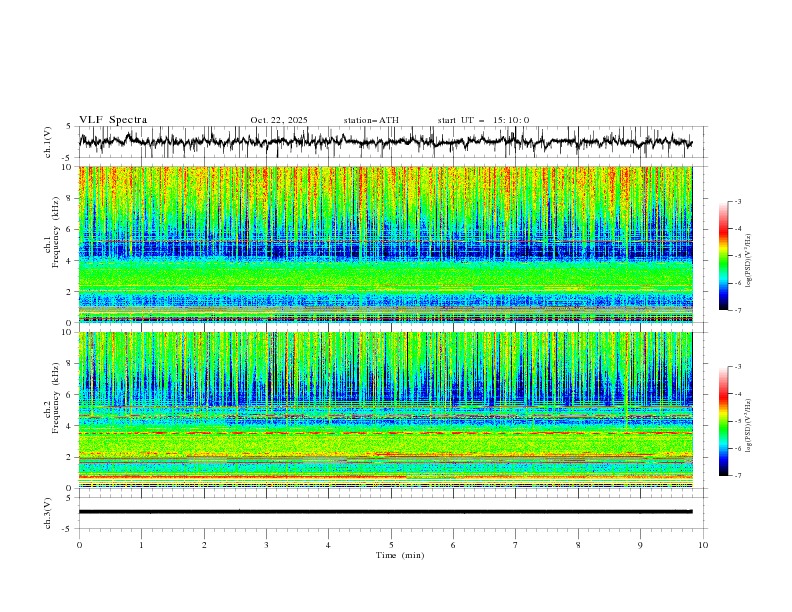The height and width of the screenshot is (612, 792).
Task: Click the time axis tick label '10'
Action: [703, 545]
